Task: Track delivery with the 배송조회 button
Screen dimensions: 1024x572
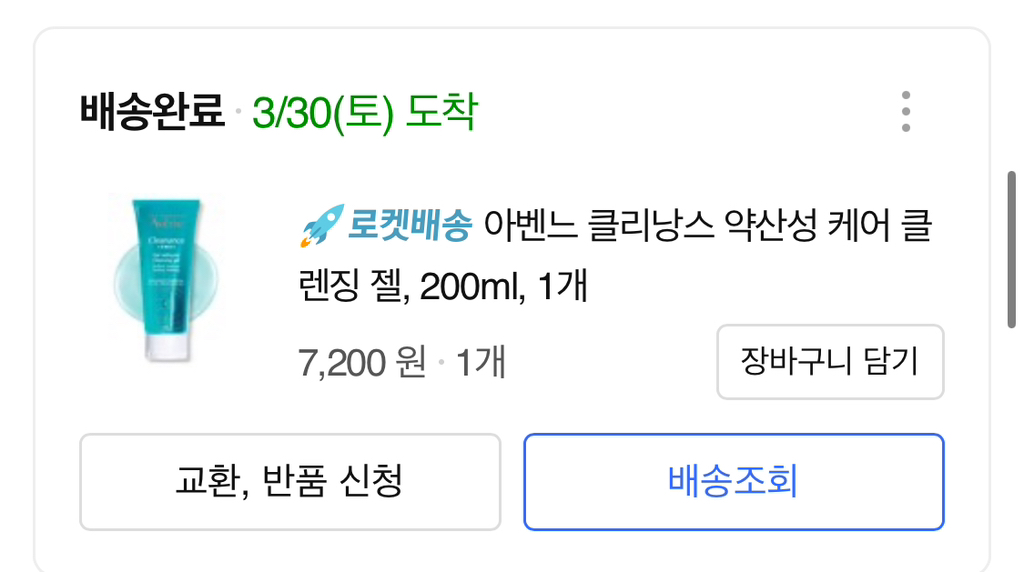Action: coord(733,481)
